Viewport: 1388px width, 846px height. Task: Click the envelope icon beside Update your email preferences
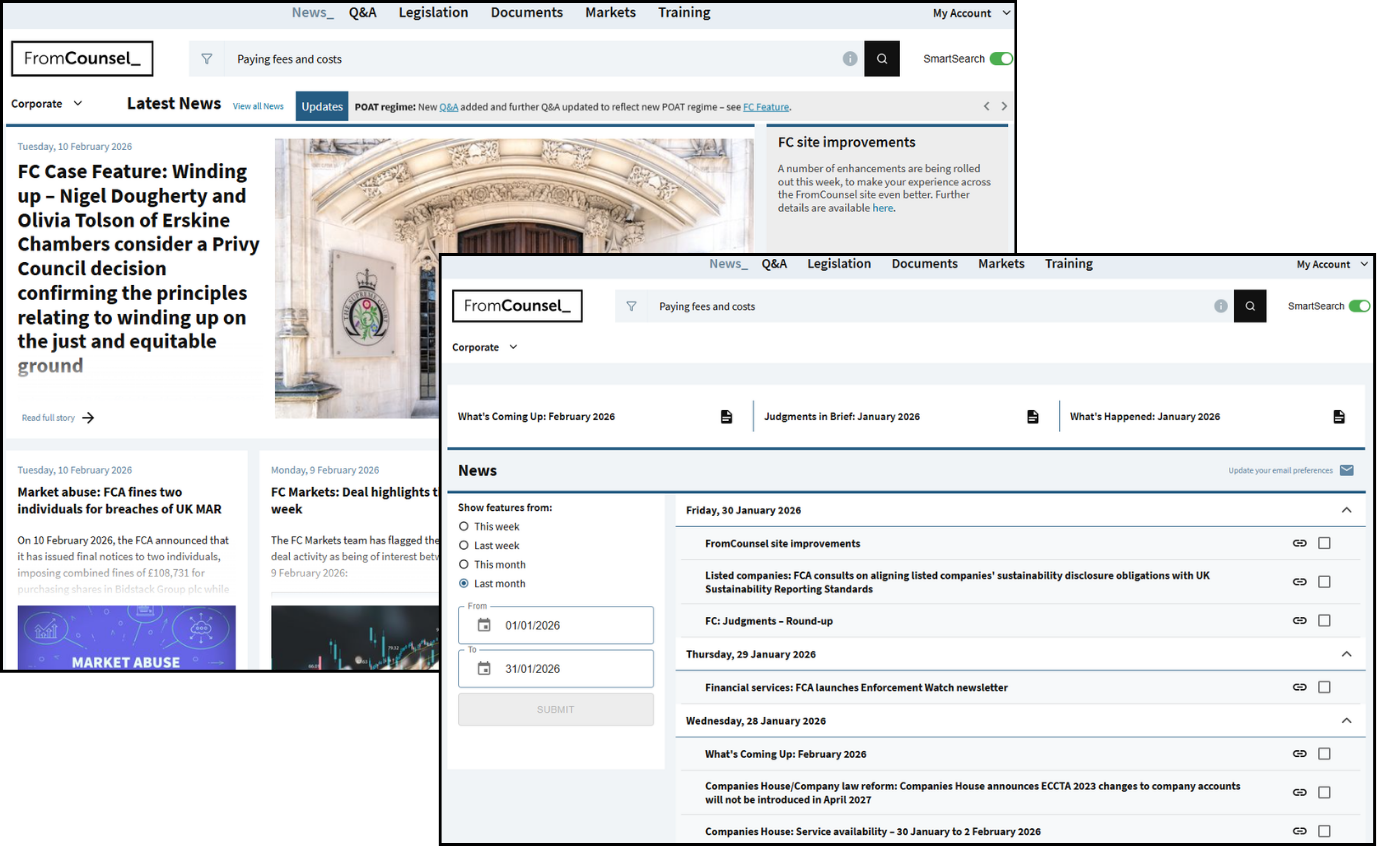pyautogui.click(x=1346, y=470)
